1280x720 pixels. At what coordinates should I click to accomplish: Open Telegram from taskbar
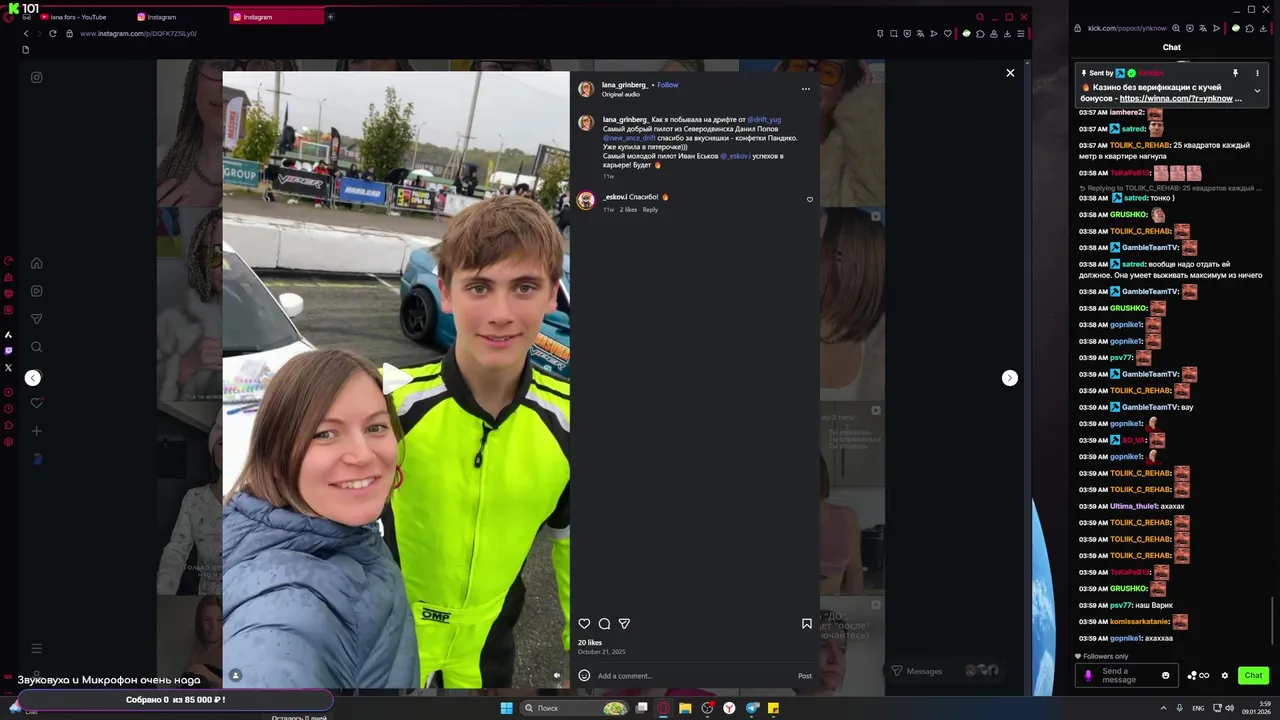(x=752, y=708)
